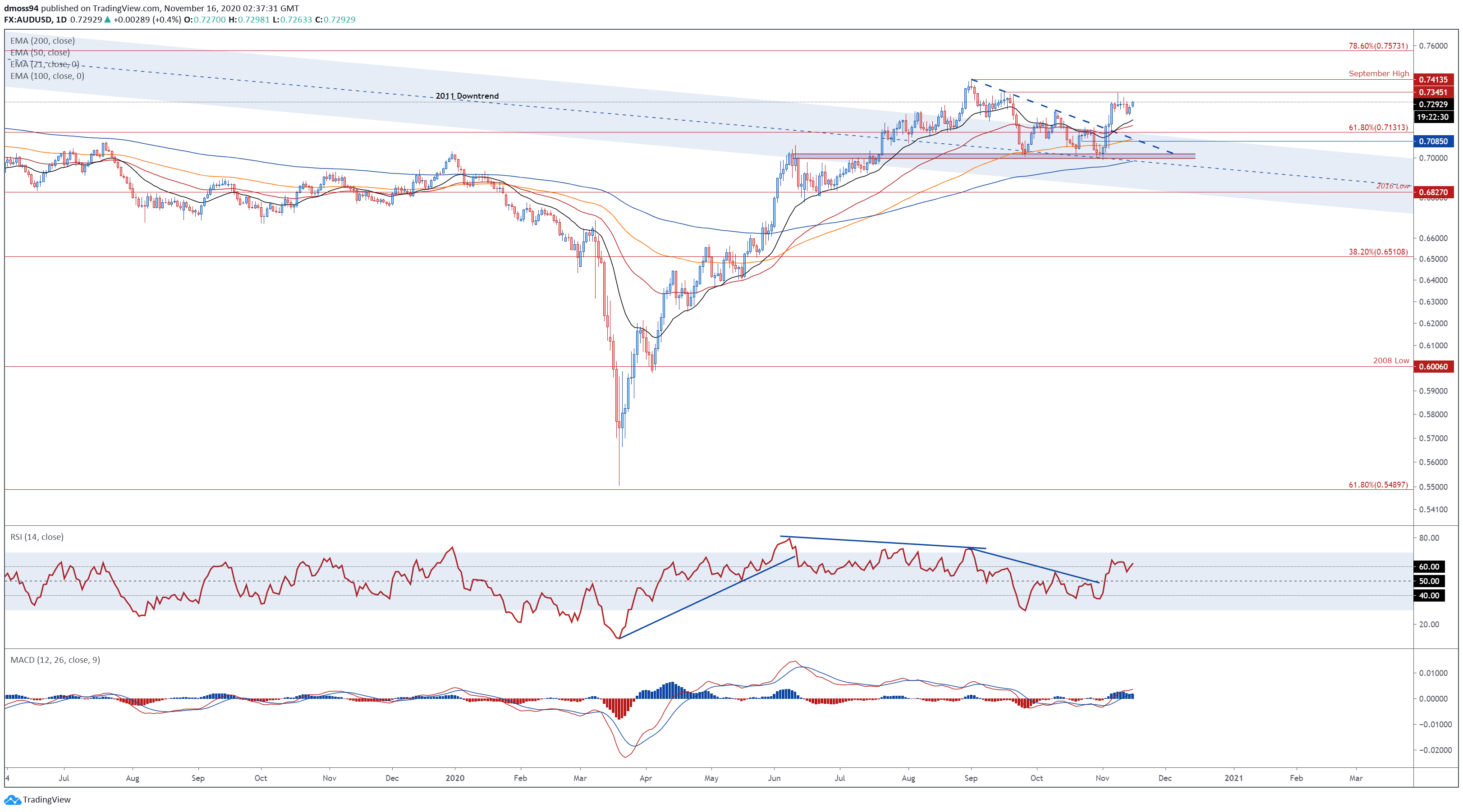Click the September High label

click(x=1378, y=73)
